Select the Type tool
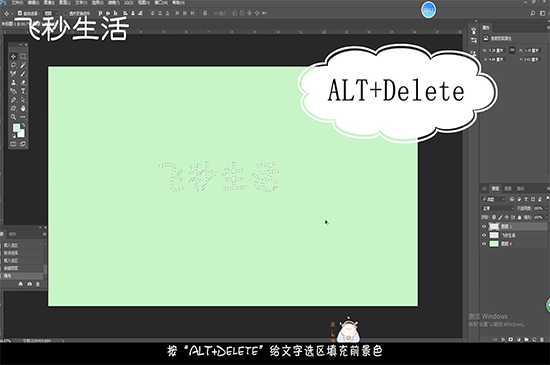The height and width of the screenshot is (365, 550). coord(23,91)
